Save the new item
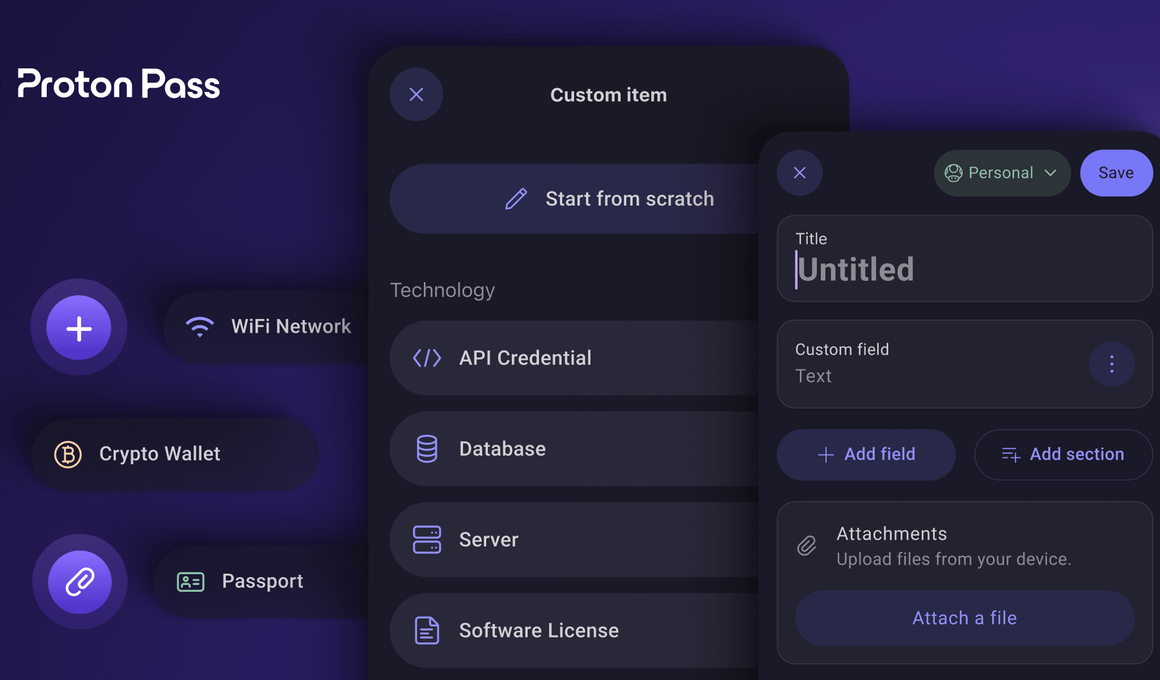The width and height of the screenshot is (1160, 680). [1116, 173]
